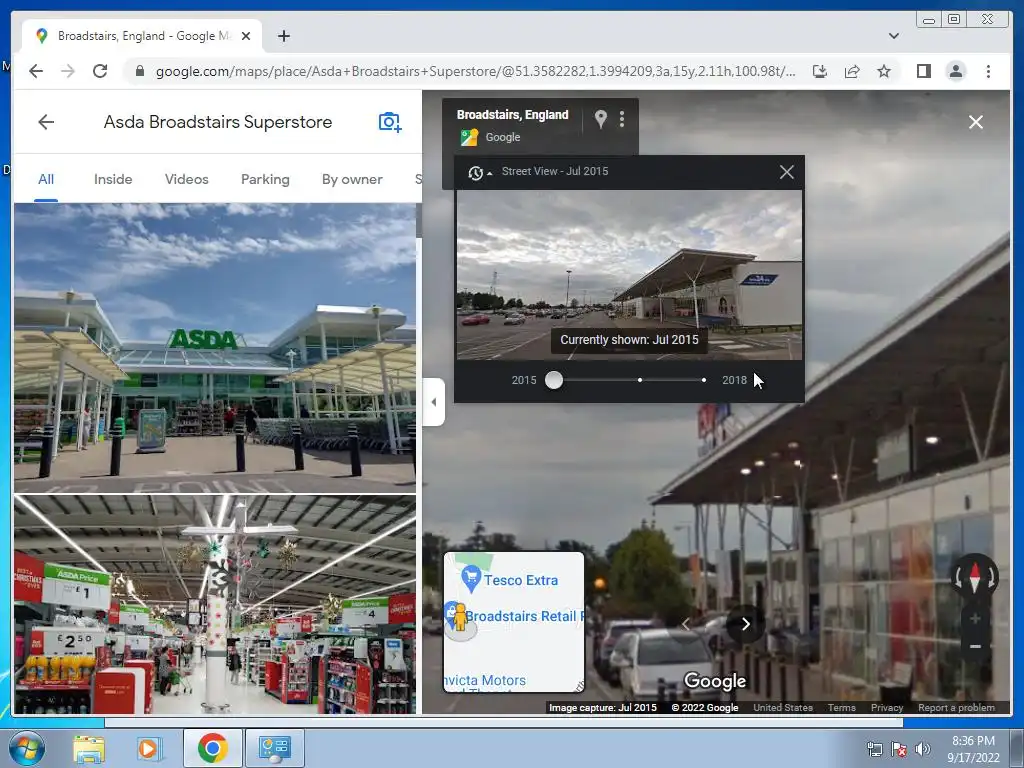The image size is (1024, 768).
Task: Switch to the Videos tab
Action: (186, 179)
